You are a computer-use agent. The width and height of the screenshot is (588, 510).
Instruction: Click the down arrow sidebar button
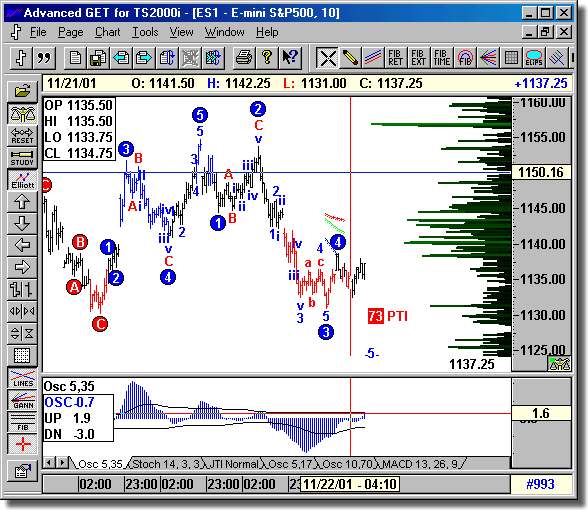(22, 224)
